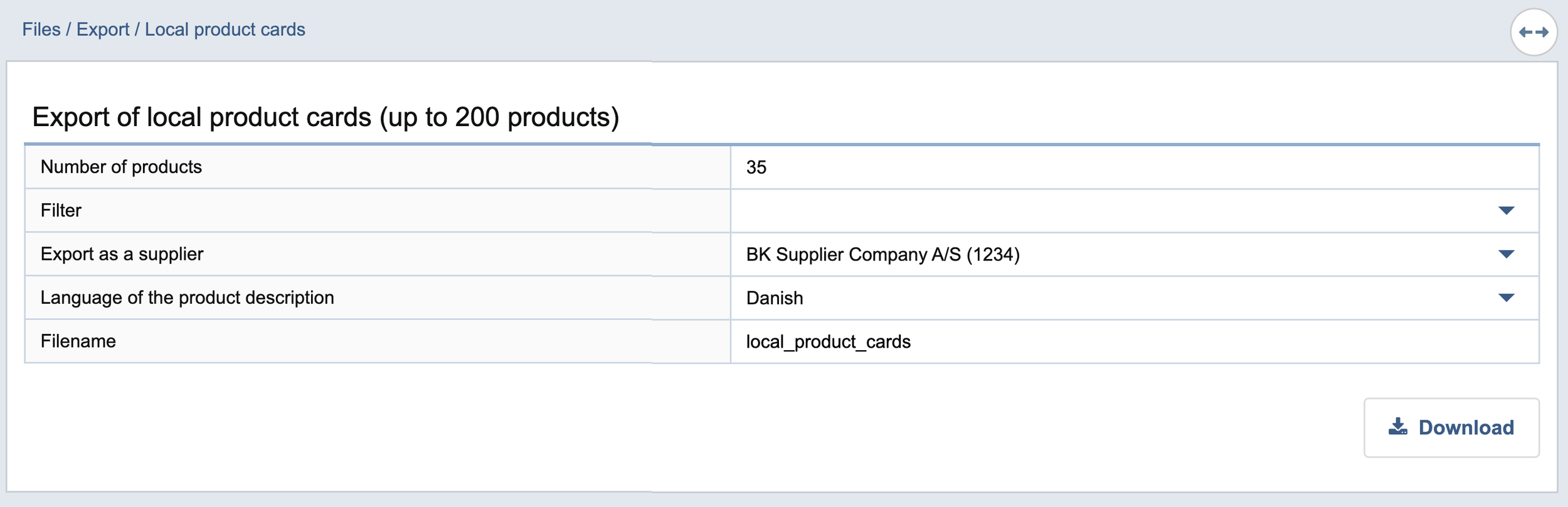Open the Filter dropdown arrow
1568x507 pixels.
1506,211
